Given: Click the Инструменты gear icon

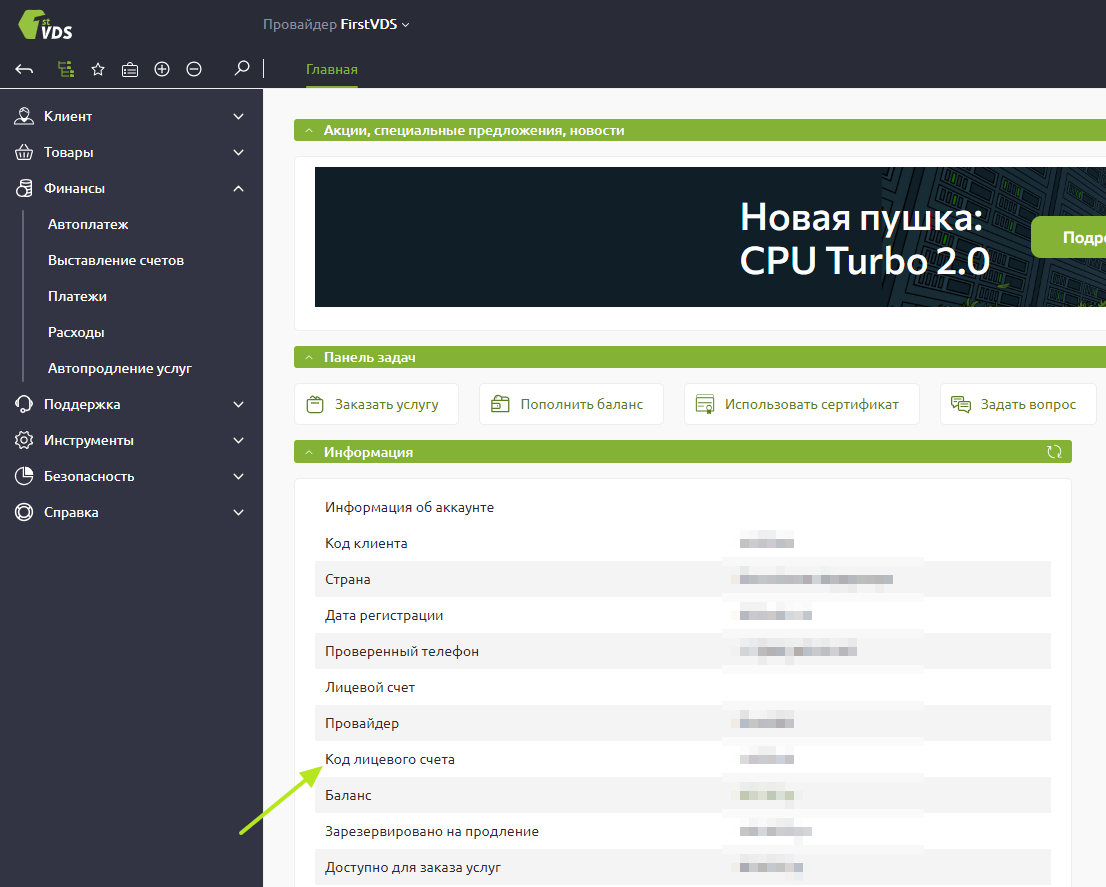Looking at the screenshot, I should click(24, 440).
